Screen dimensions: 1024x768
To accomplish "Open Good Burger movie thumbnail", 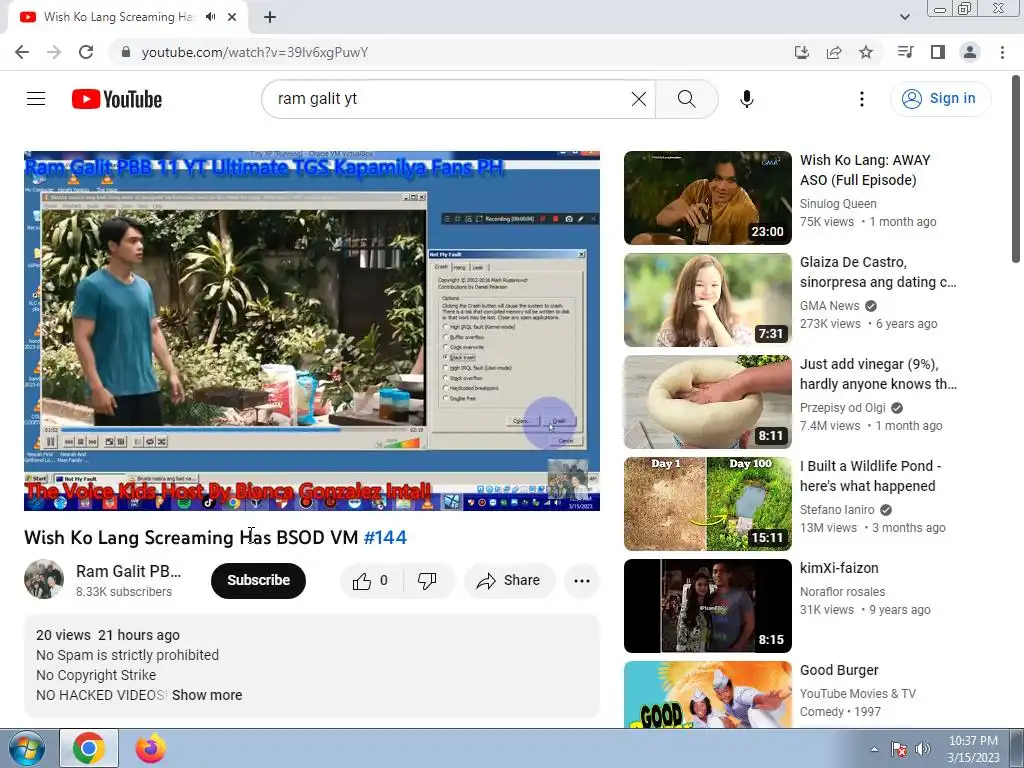I will 707,694.
